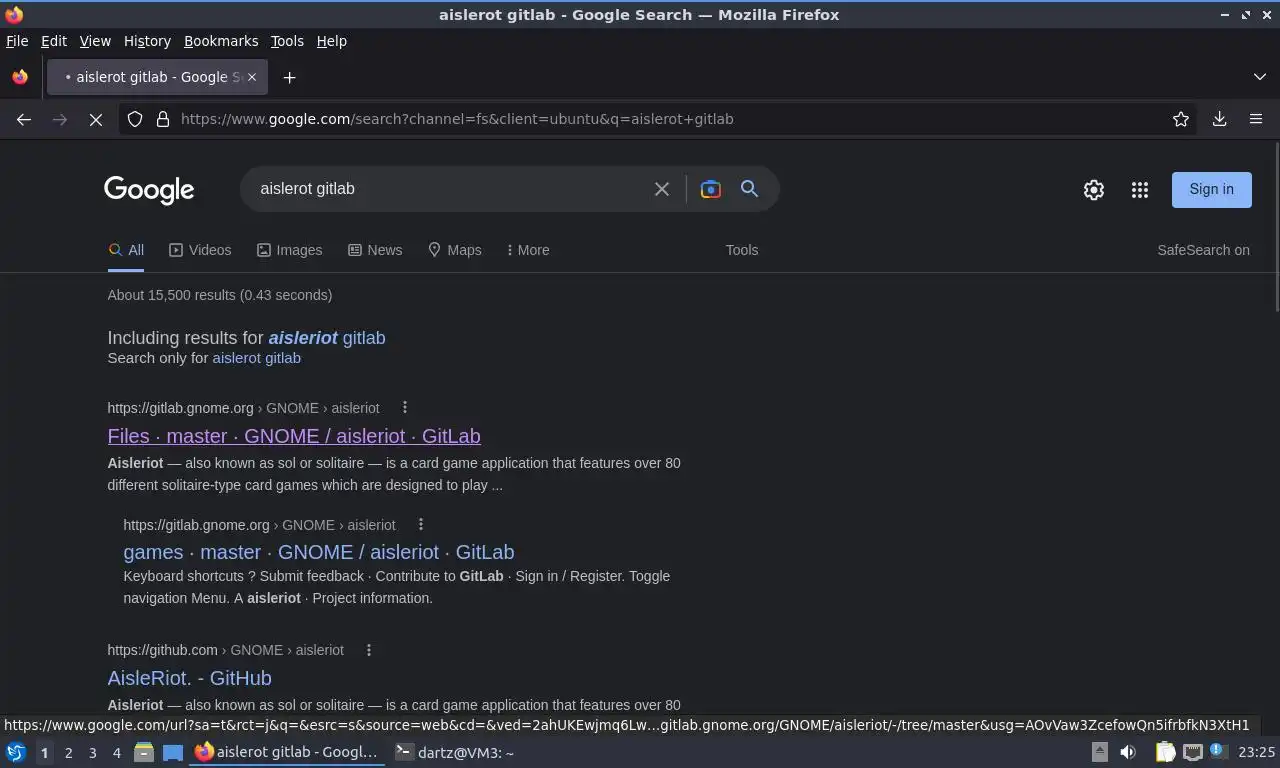This screenshot has height=768, width=1280.
Task: Click the corrected aisleriot gitlab link
Action: click(327, 338)
